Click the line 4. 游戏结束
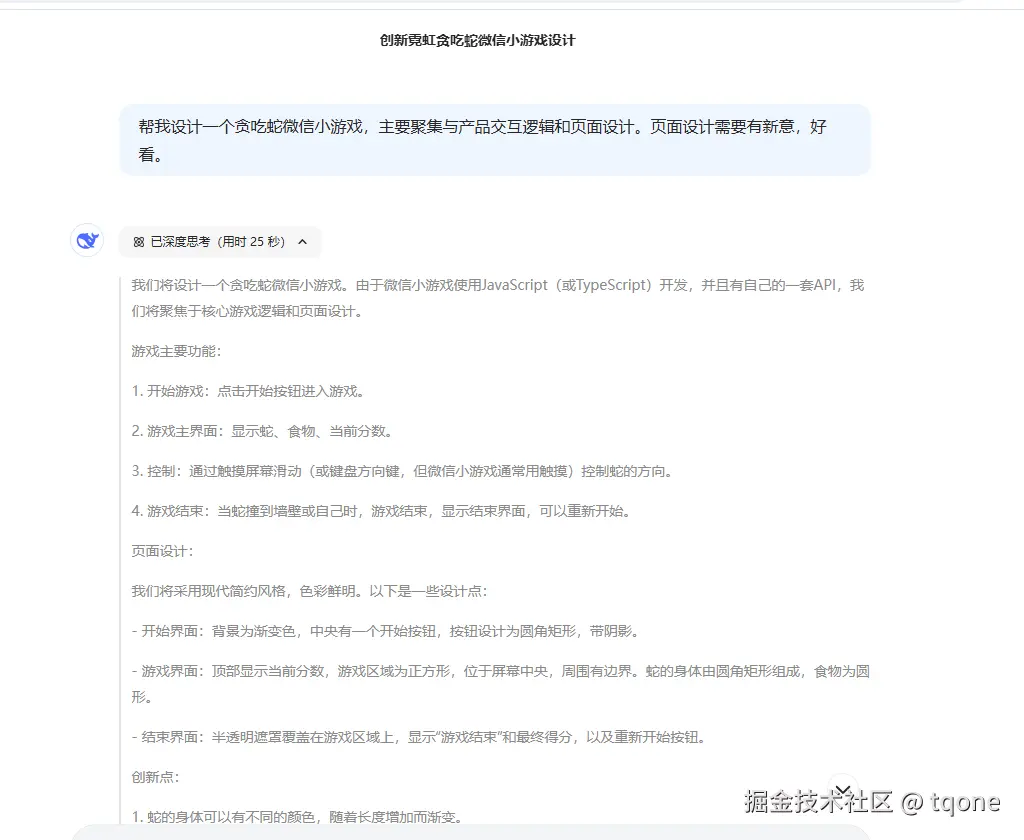 [x=382, y=511]
